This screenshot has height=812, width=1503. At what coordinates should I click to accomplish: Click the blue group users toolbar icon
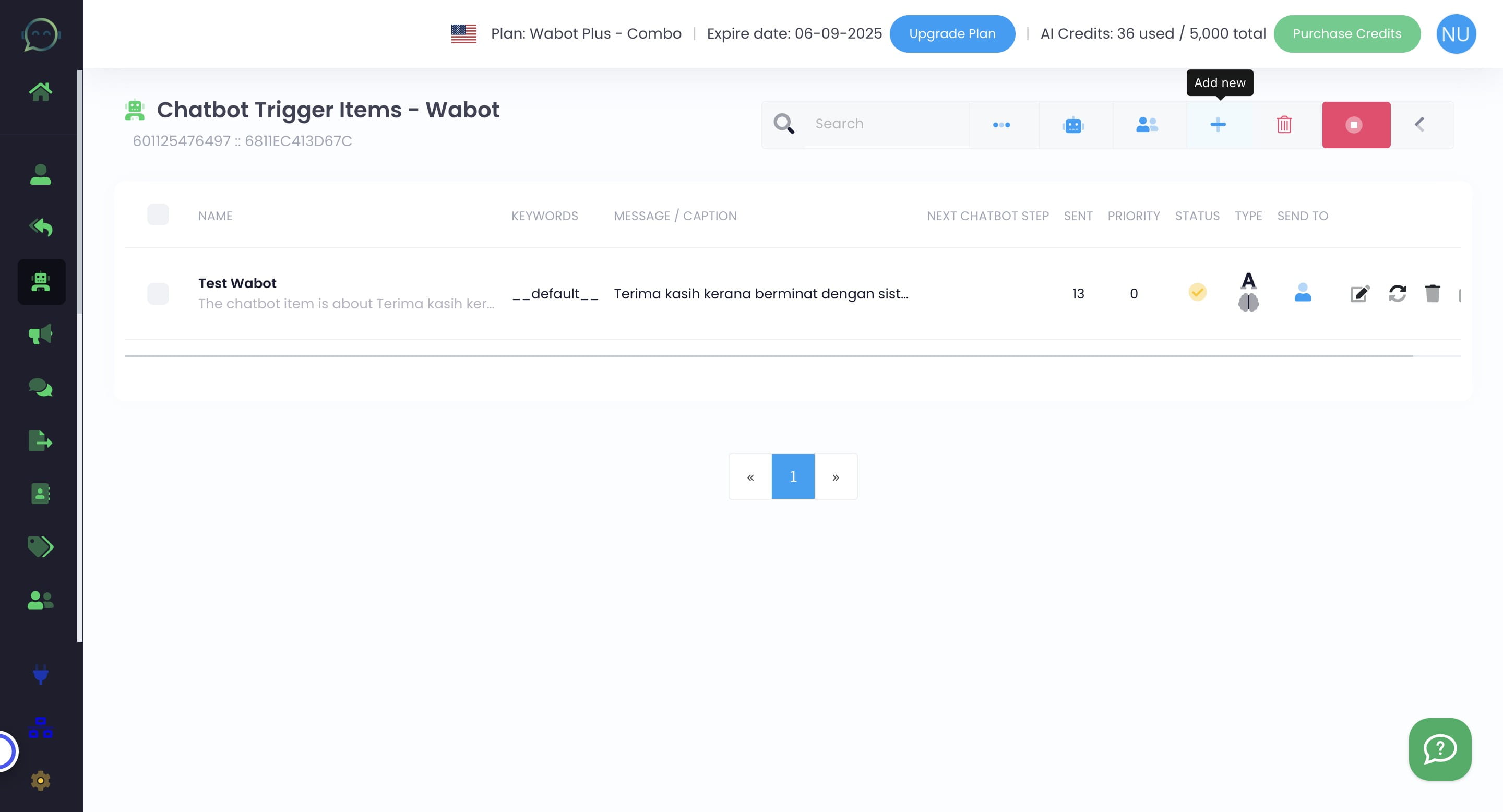(1147, 124)
